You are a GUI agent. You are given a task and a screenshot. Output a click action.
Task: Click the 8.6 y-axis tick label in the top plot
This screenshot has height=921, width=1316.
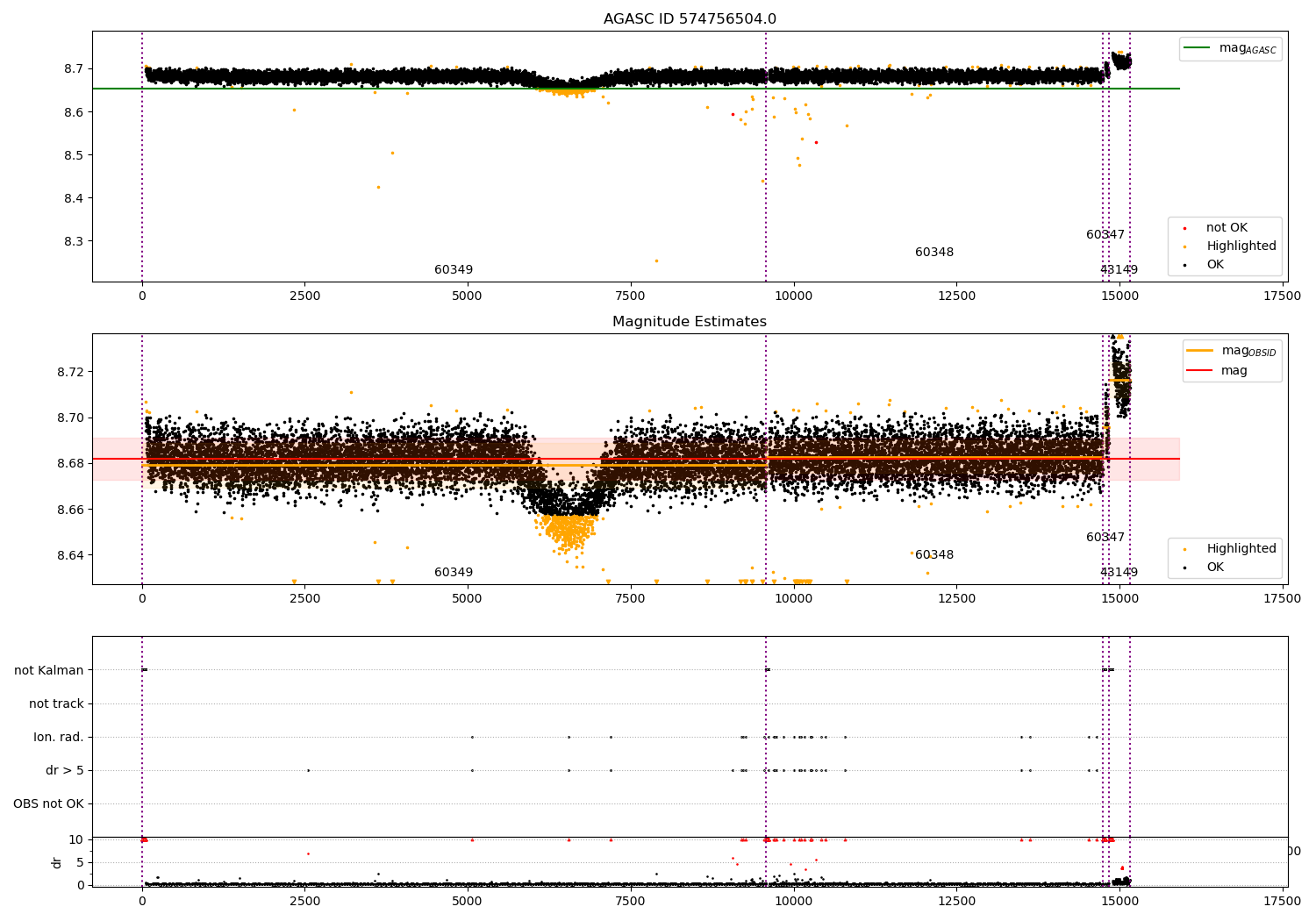click(74, 112)
